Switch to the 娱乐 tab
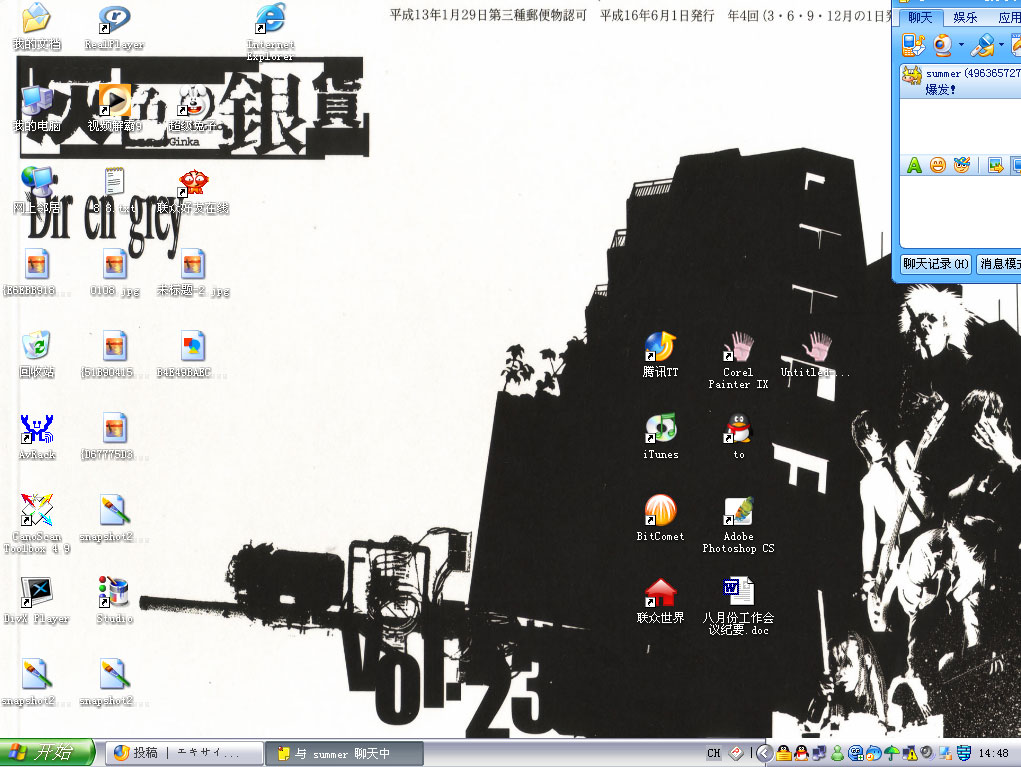The height and width of the screenshot is (767, 1021). [965, 18]
